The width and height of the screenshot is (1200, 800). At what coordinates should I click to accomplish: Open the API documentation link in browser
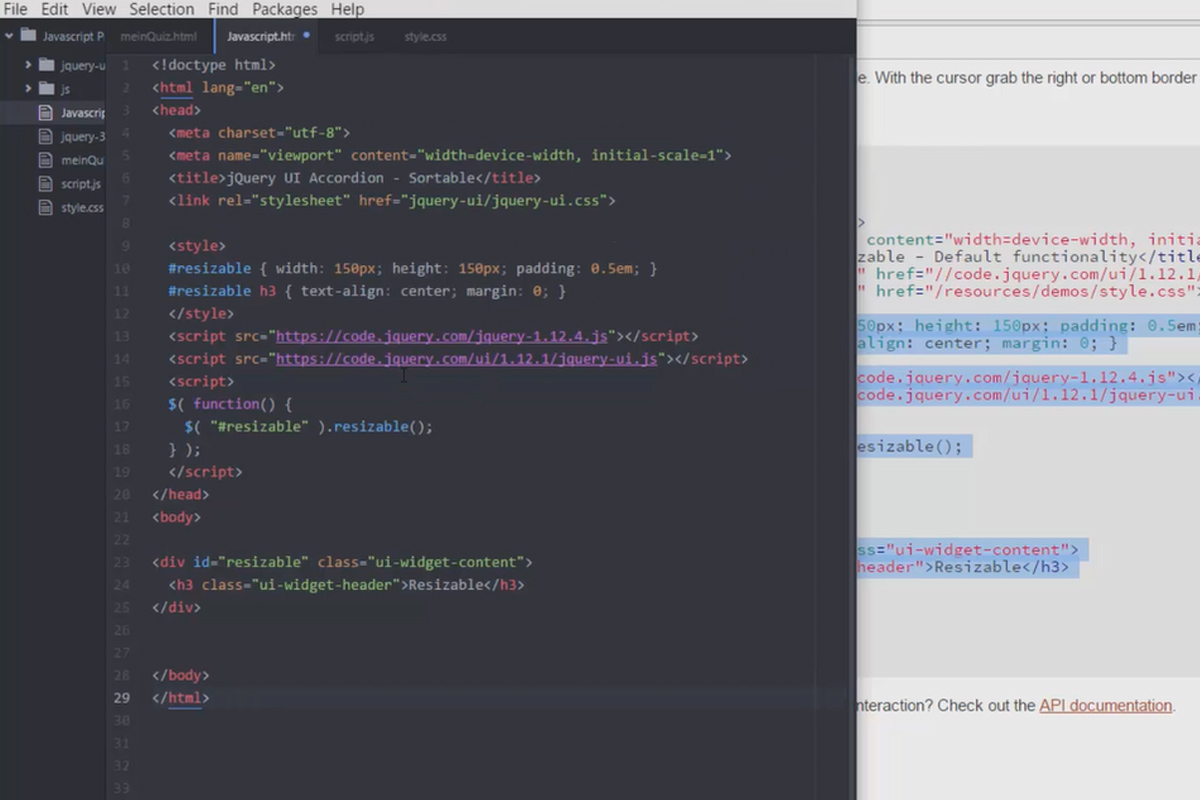[1105, 705]
